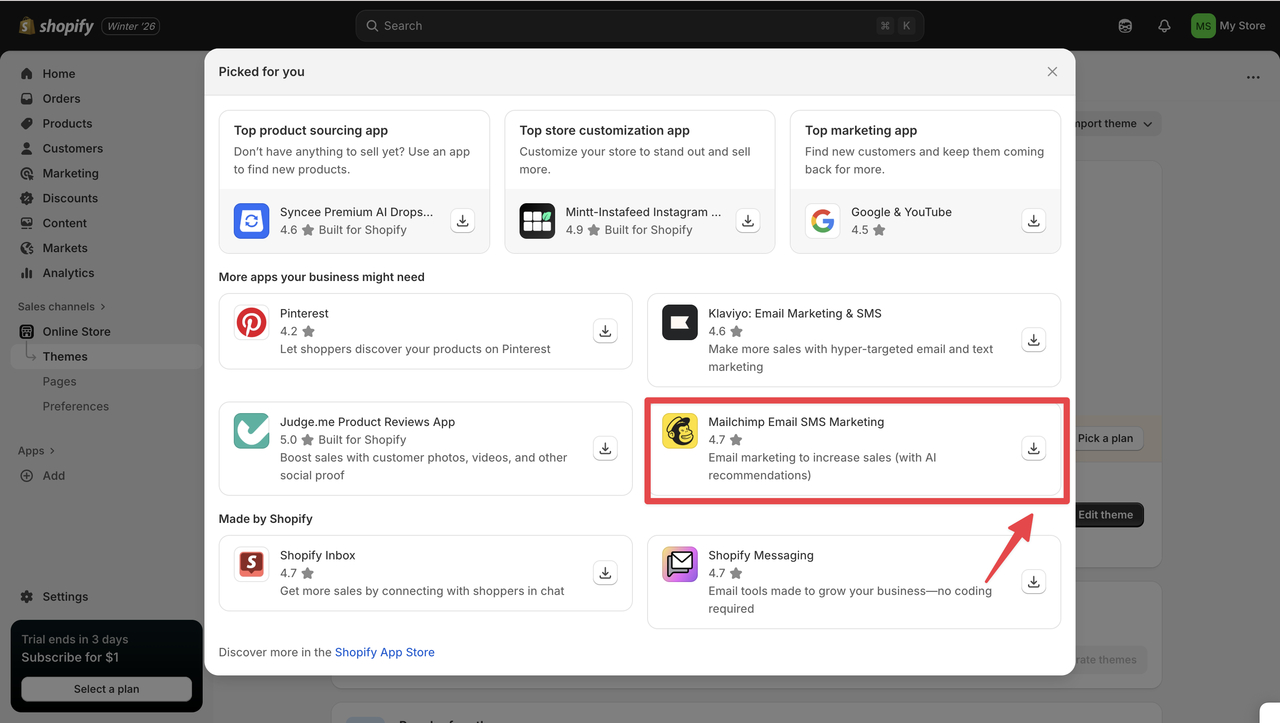Click the Edit theme button
This screenshot has width=1280, height=723.
[x=1106, y=514]
